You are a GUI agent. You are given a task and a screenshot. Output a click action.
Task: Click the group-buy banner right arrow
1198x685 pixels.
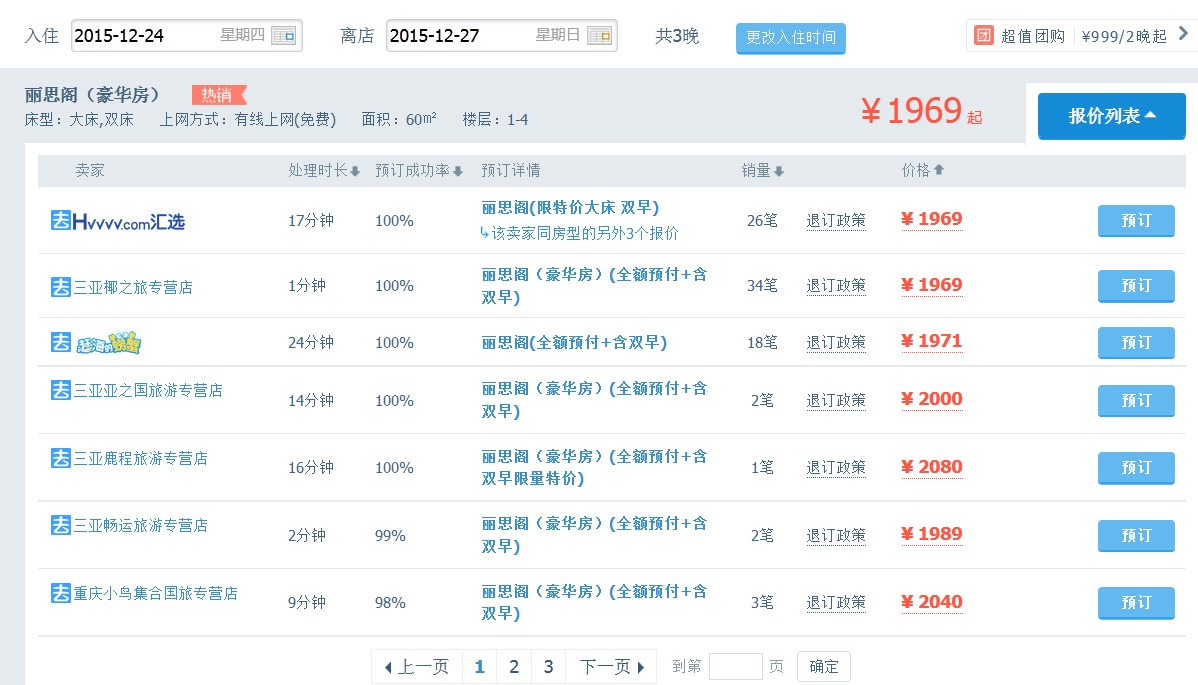(1184, 35)
